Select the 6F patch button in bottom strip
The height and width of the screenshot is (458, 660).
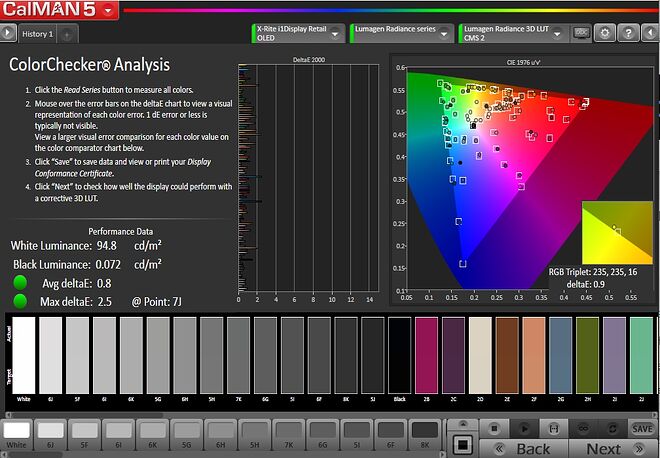coord(391,434)
